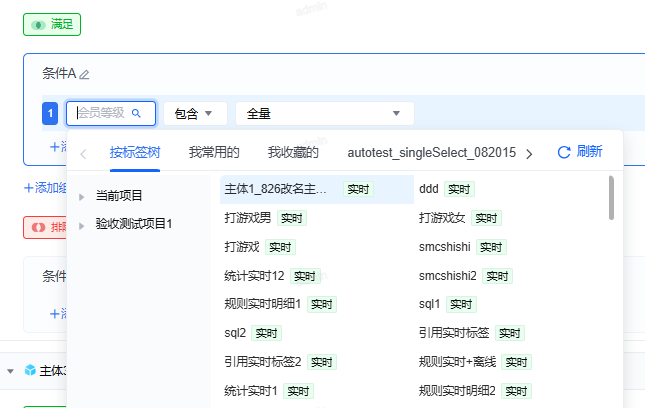
Task: Select tag 打游戏男
Action: point(248,218)
